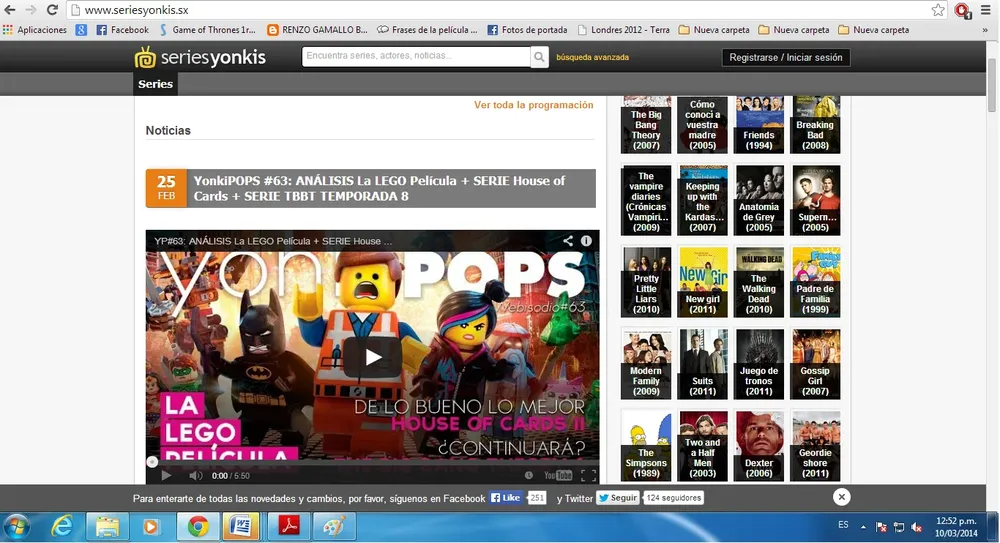Open the Fotos de portada bookmark
Screen dimensions: 1000x543
pyautogui.click(x=527, y=29)
